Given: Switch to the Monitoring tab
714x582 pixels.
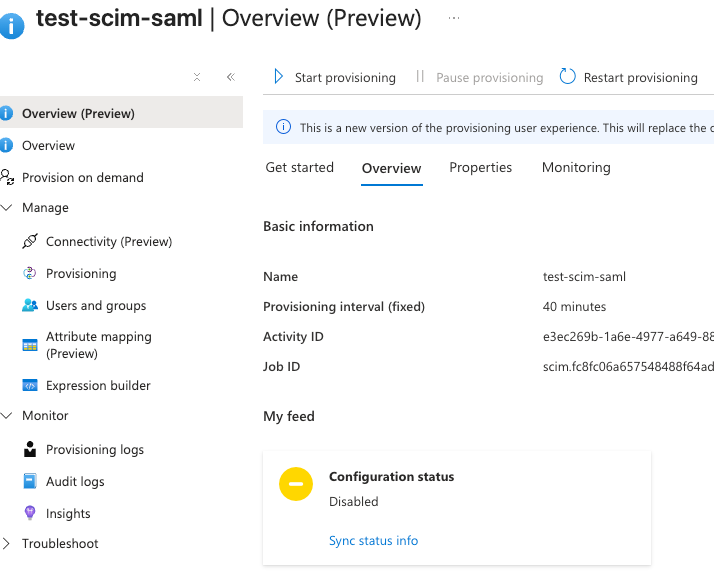Looking at the screenshot, I should point(576,168).
